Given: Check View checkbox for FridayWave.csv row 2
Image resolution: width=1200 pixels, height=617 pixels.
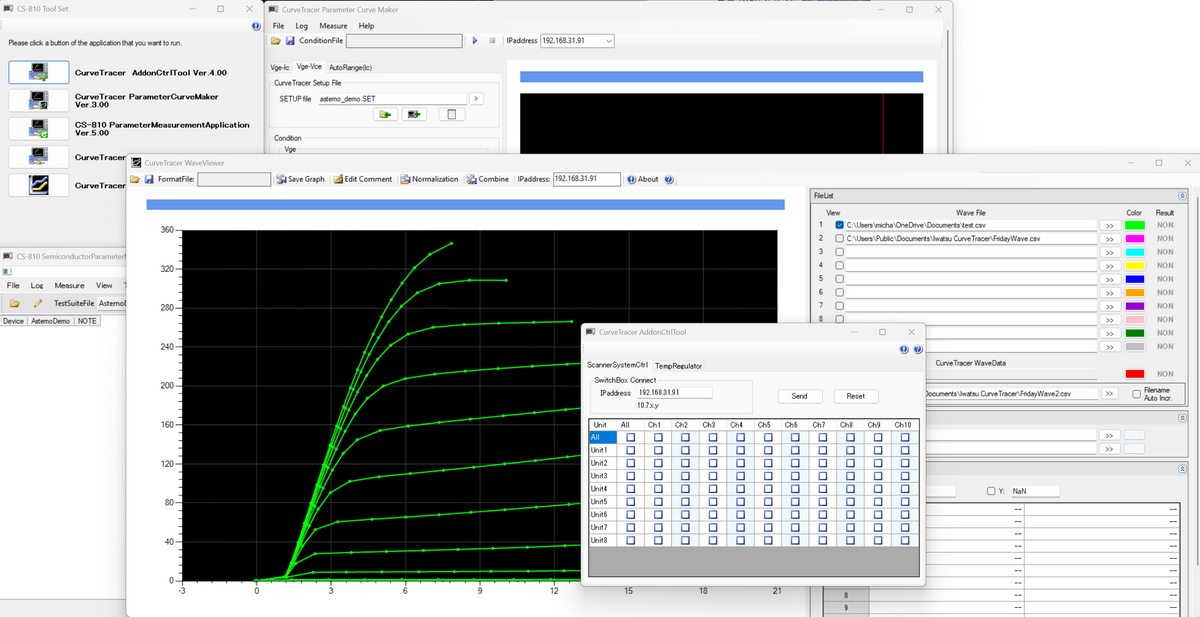Looking at the screenshot, I should [x=839, y=239].
